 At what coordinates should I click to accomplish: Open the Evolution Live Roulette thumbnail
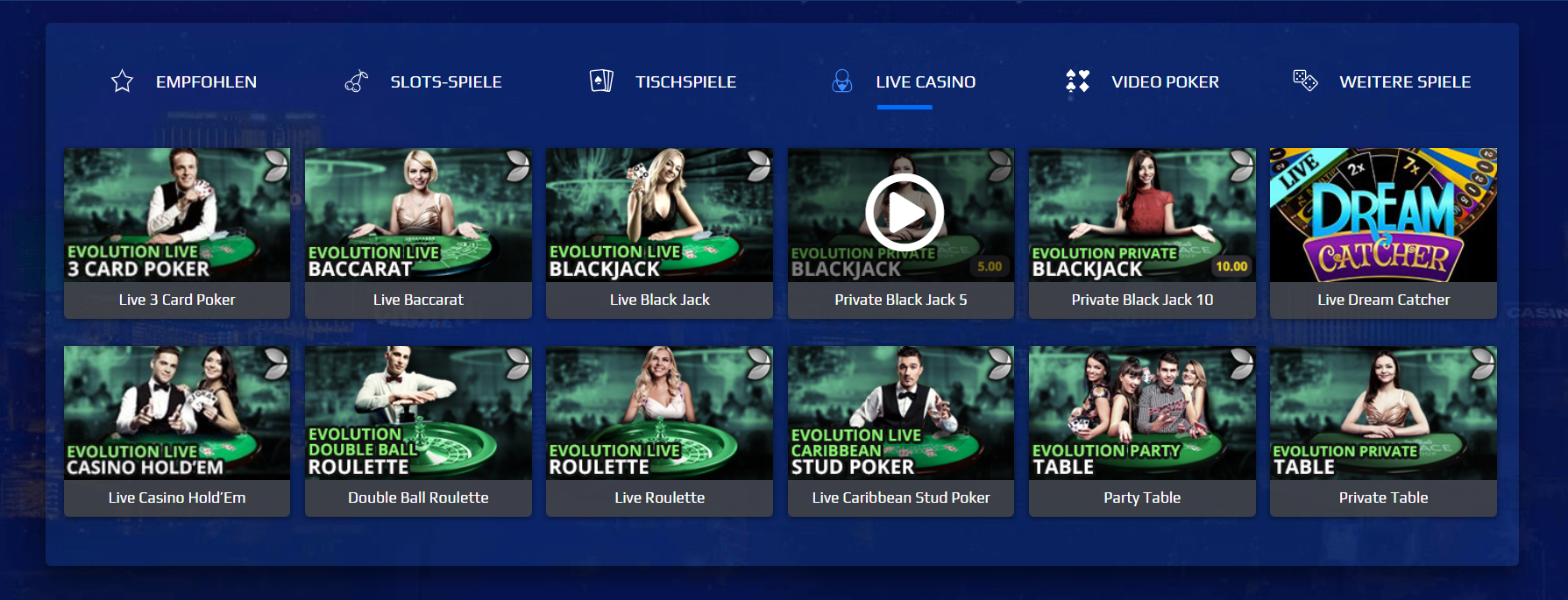pos(659,413)
